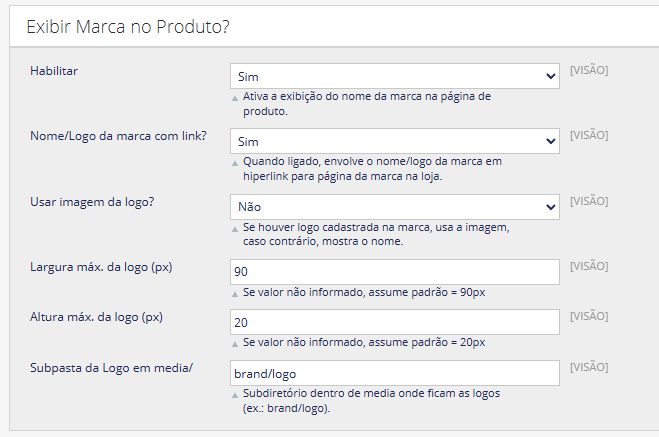
Task: Click the note triangle icon below Habilitar dropdown
Action: point(235,99)
